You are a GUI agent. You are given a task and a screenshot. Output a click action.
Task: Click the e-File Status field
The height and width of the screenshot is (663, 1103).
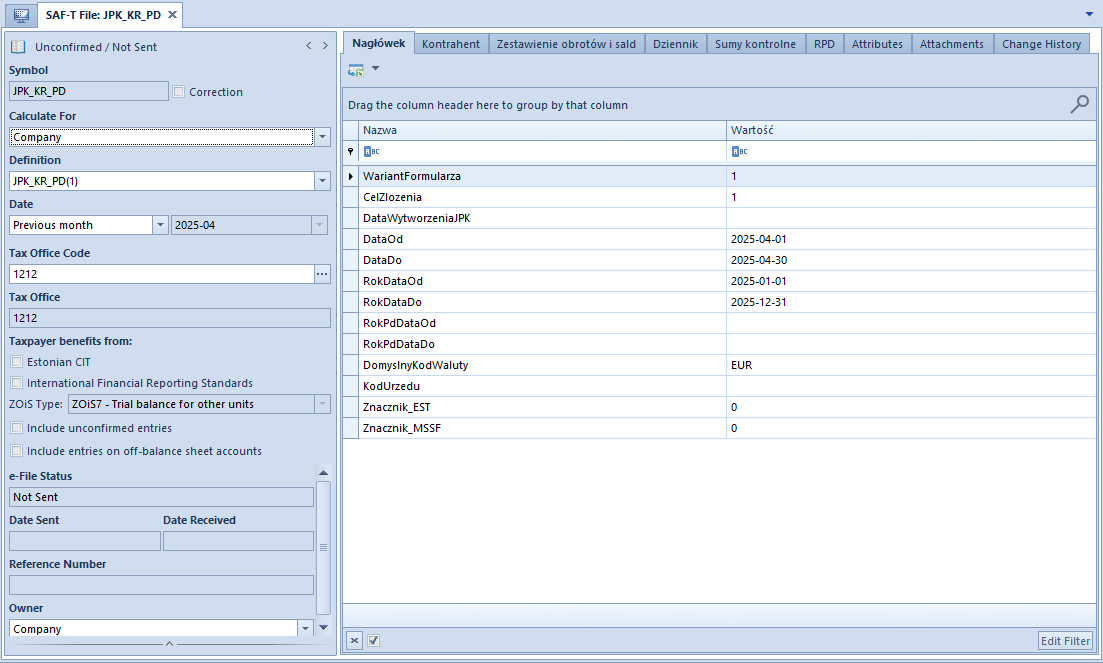coord(161,497)
